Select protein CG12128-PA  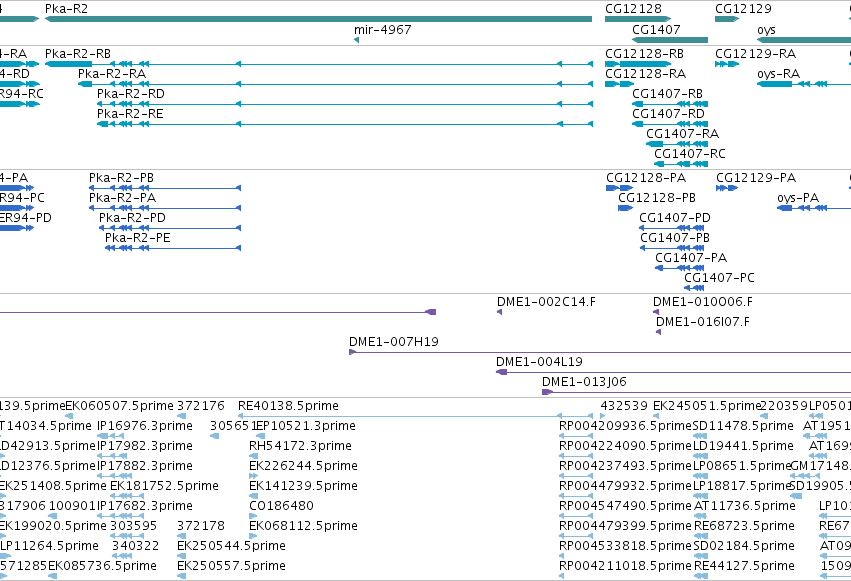pos(619,188)
